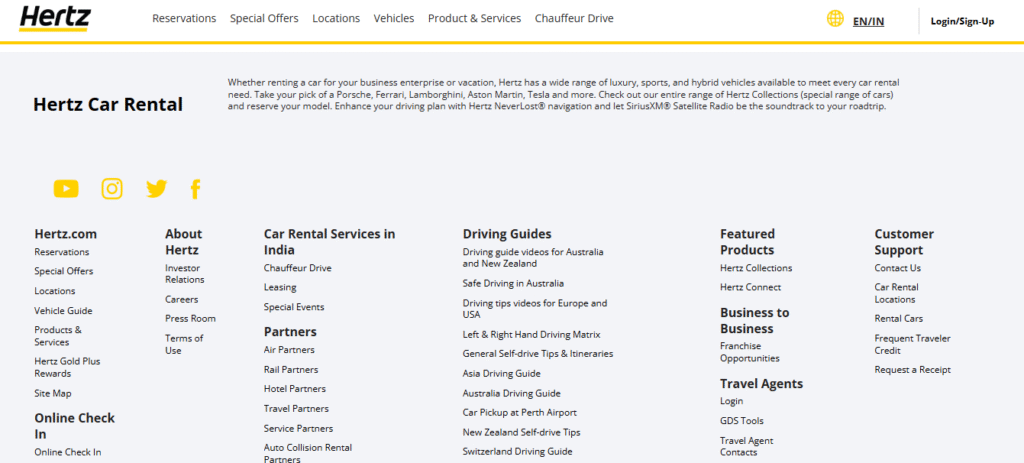Open the Reservations menu in header
The image size is (1024, 463).
[184, 18]
